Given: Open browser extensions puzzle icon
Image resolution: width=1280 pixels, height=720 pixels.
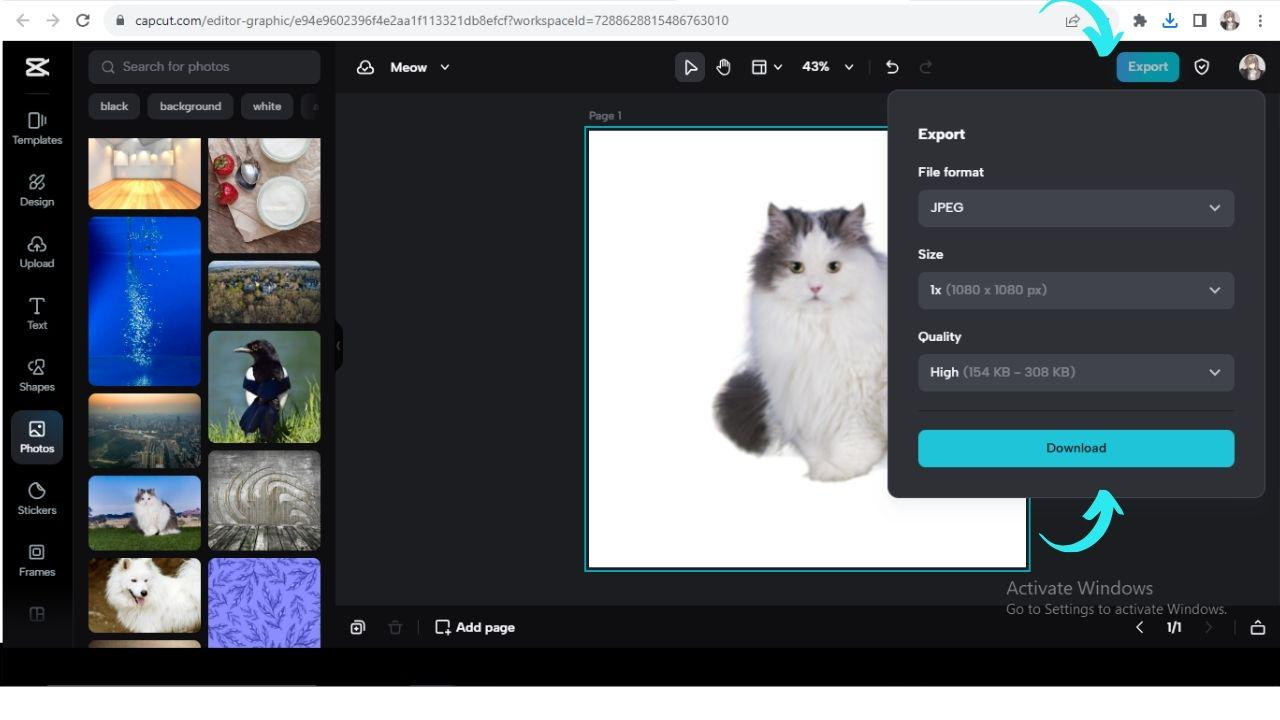Looking at the screenshot, I should pos(1139,20).
